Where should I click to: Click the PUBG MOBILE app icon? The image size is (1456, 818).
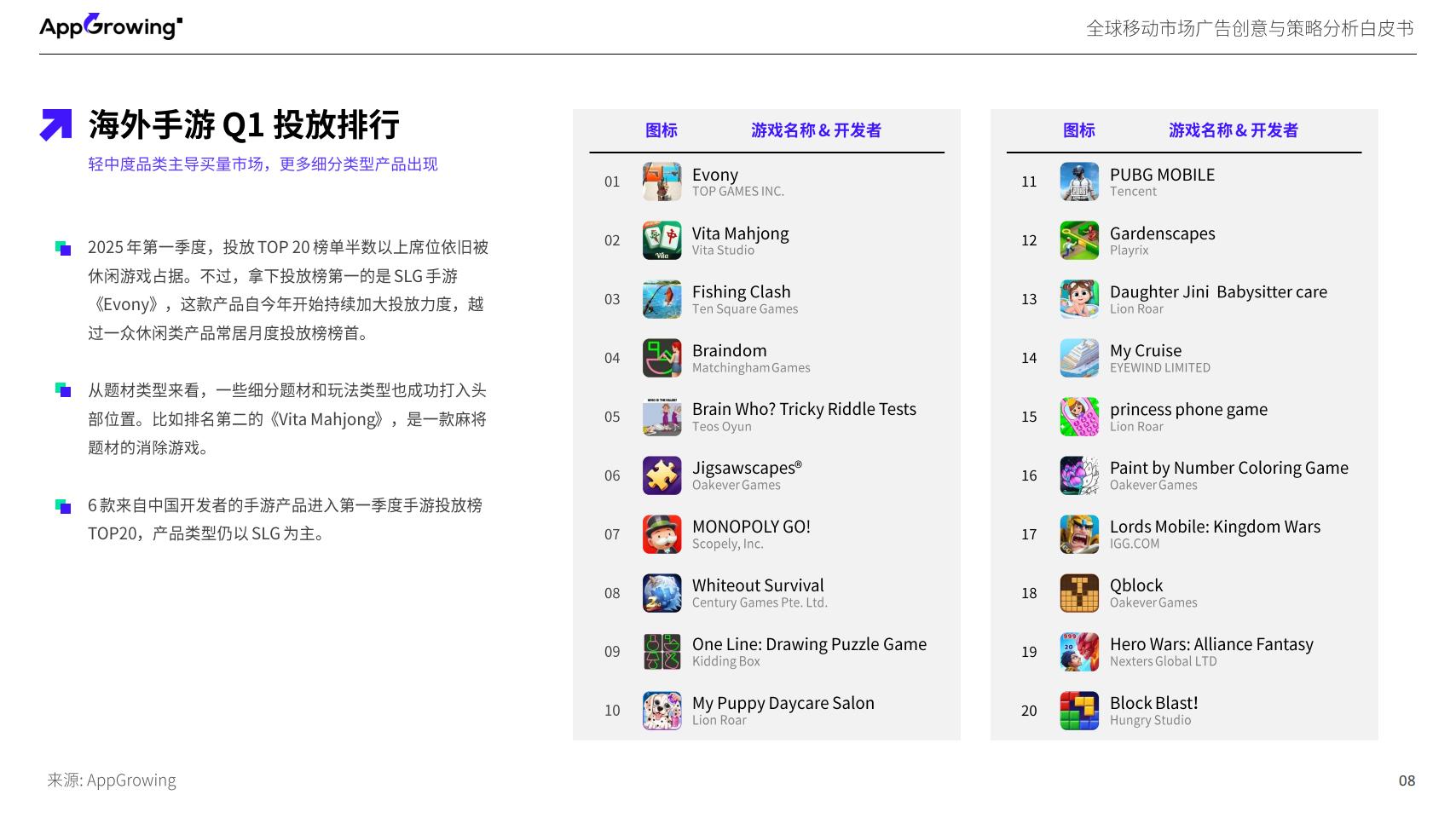(x=1079, y=181)
